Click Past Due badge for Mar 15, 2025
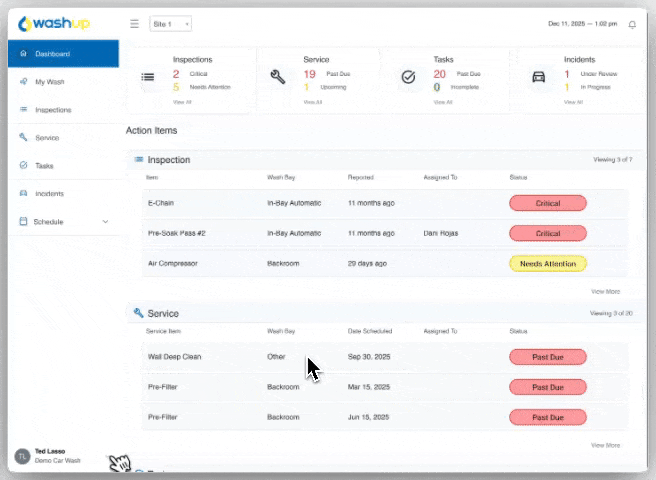 pyautogui.click(x=548, y=387)
